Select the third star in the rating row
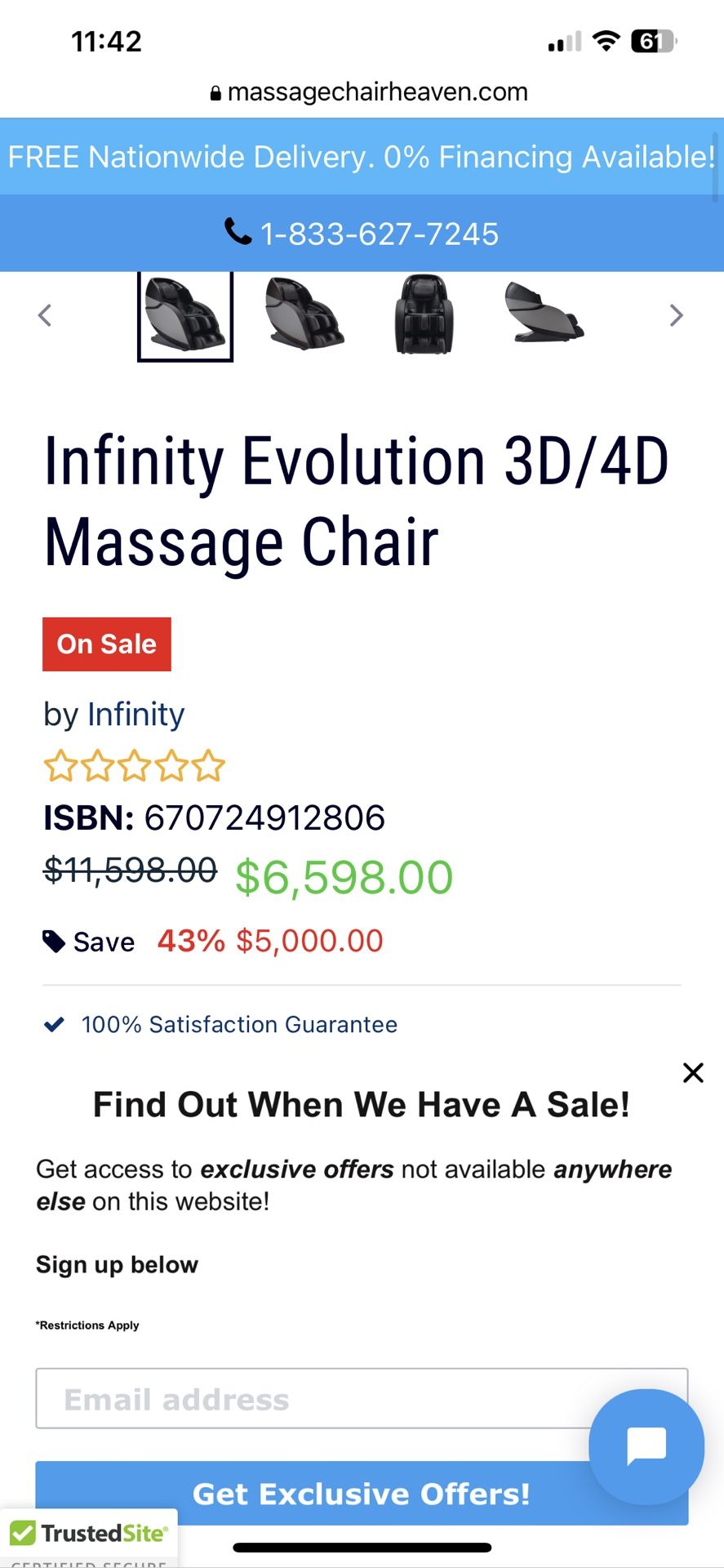This screenshot has height=1568, width=724. 133,765
